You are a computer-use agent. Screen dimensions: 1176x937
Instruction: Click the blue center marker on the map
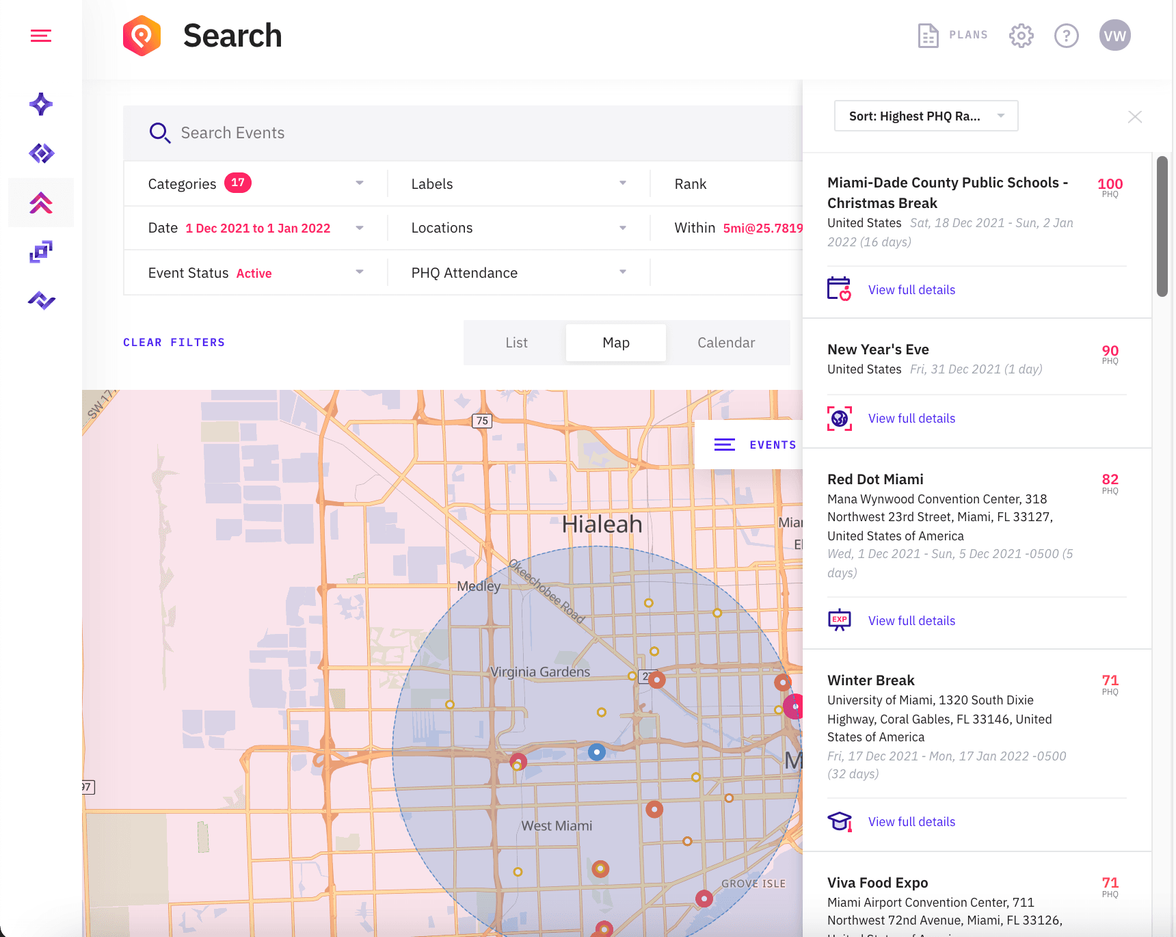tap(596, 751)
